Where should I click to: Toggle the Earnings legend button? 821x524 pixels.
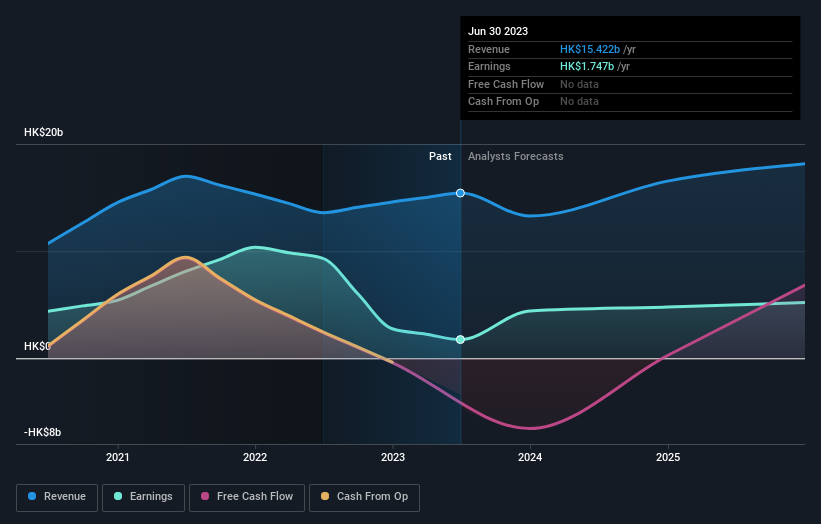[143, 497]
